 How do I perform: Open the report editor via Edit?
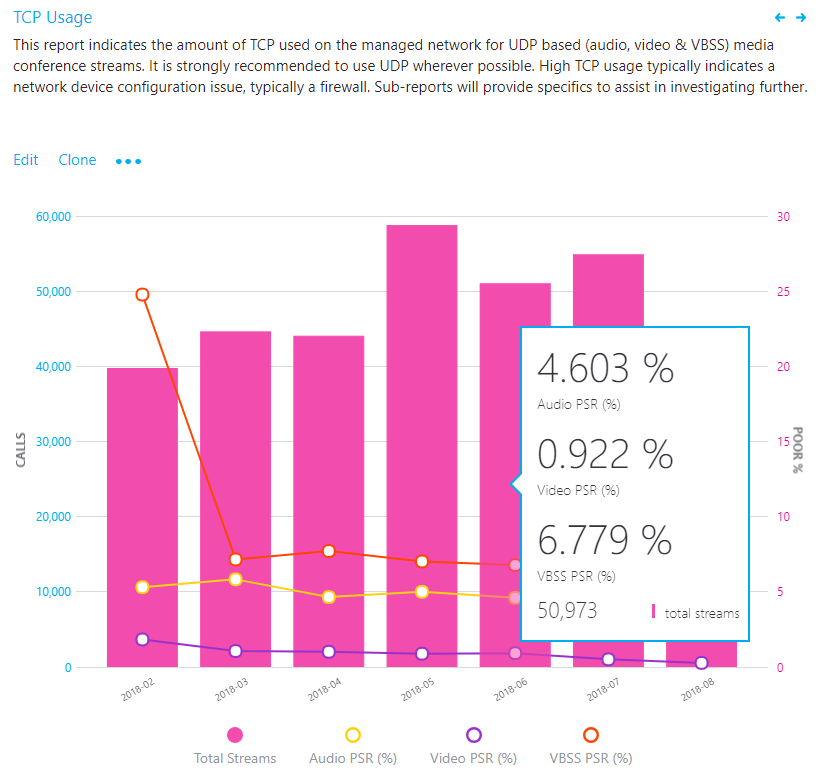tap(25, 160)
